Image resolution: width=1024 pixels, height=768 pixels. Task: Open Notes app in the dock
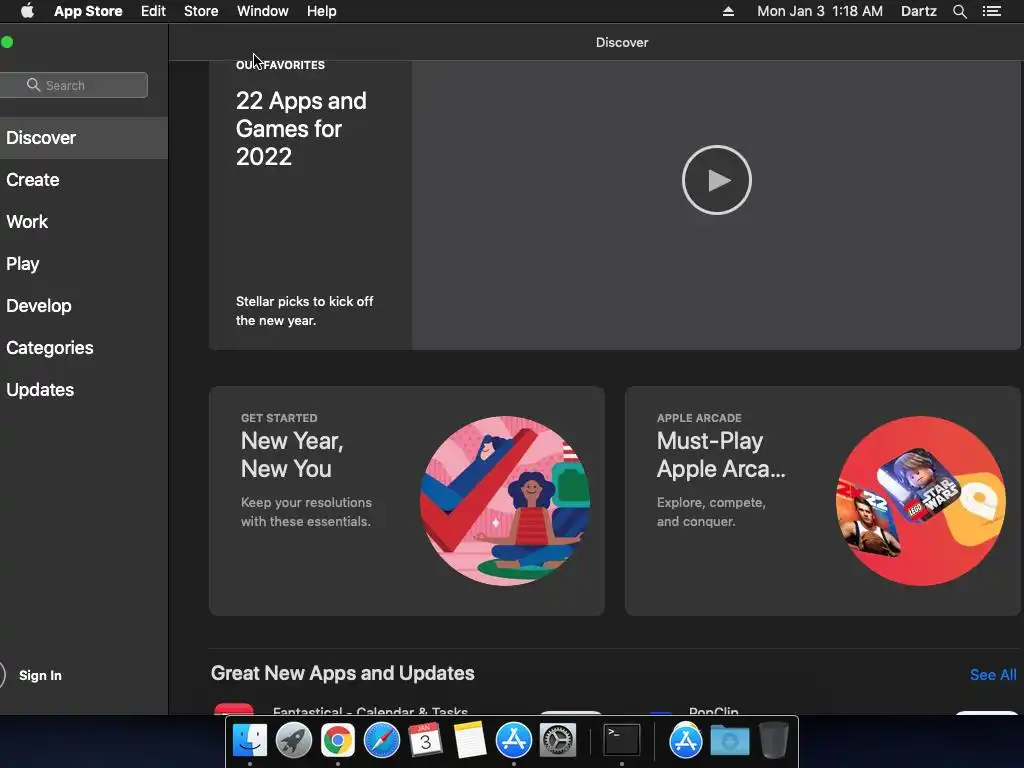[470, 741]
